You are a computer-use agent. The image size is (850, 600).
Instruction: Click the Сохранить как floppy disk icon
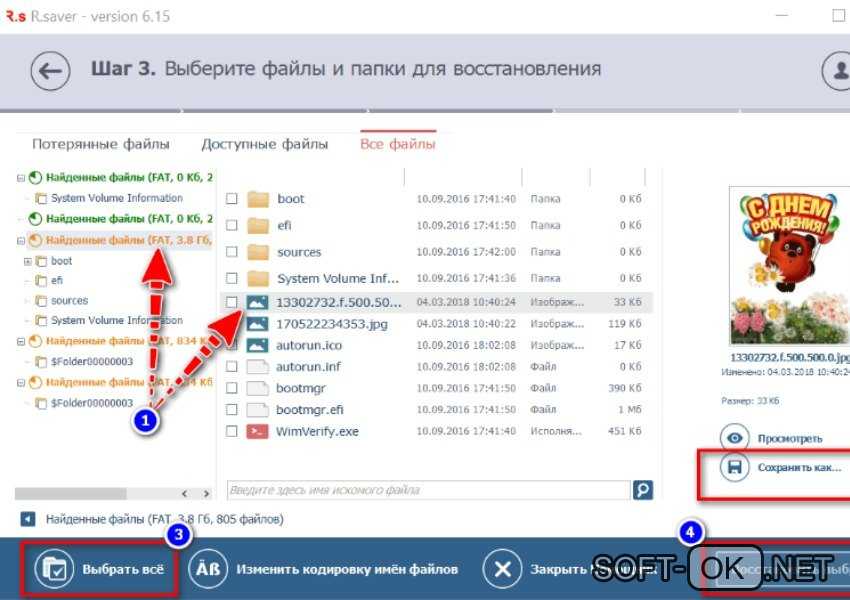coord(735,467)
